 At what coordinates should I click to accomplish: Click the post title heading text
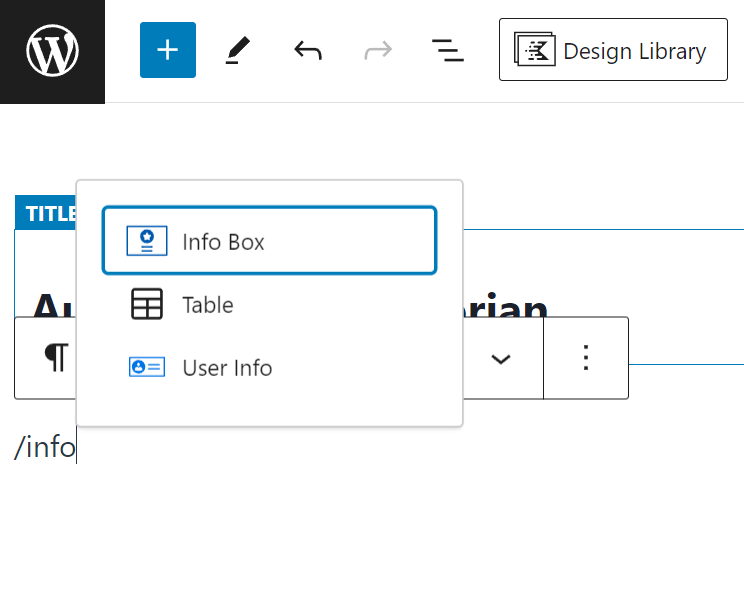[510, 305]
